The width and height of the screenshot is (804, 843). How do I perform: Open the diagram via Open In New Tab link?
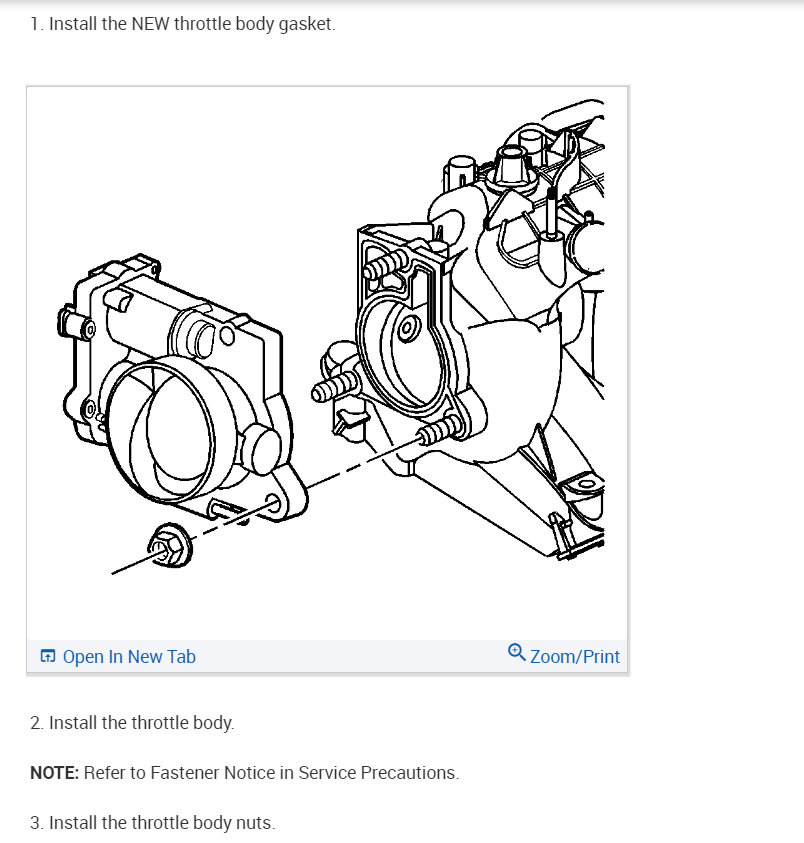[129, 656]
